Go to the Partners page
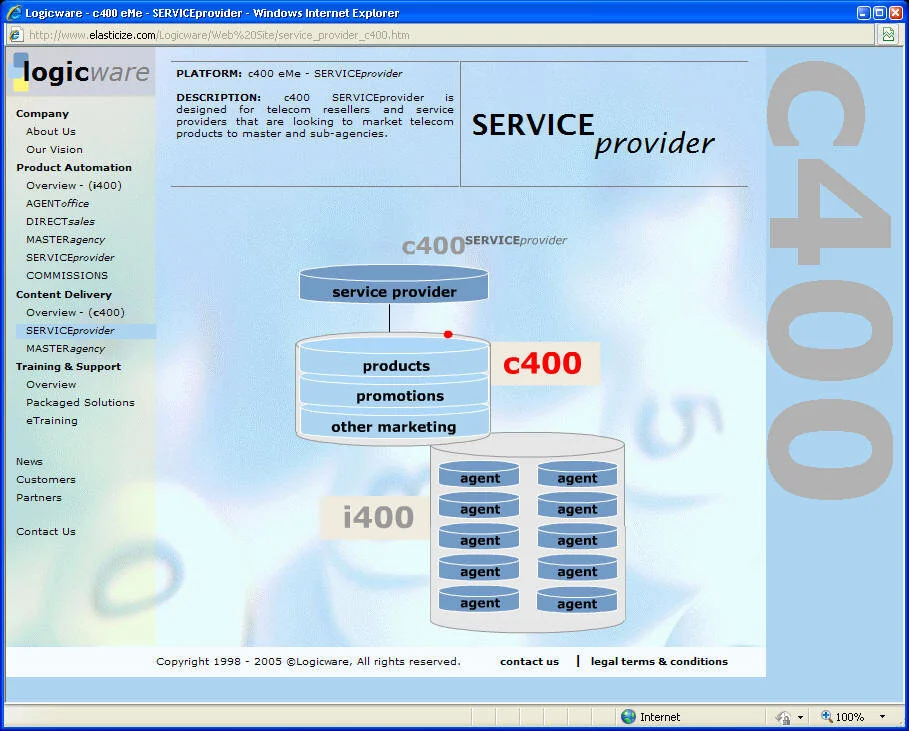Image resolution: width=909 pixels, height=731 pixels. coord(38,497)
